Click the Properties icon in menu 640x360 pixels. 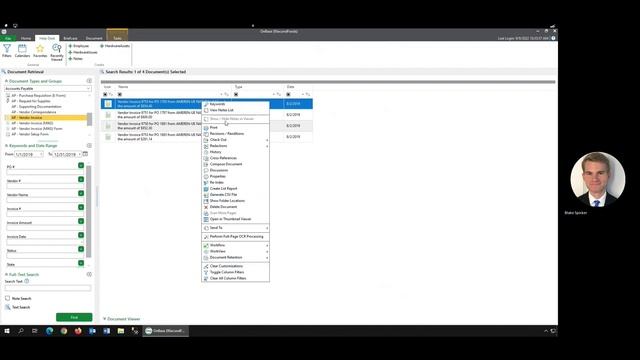[206, 176]
